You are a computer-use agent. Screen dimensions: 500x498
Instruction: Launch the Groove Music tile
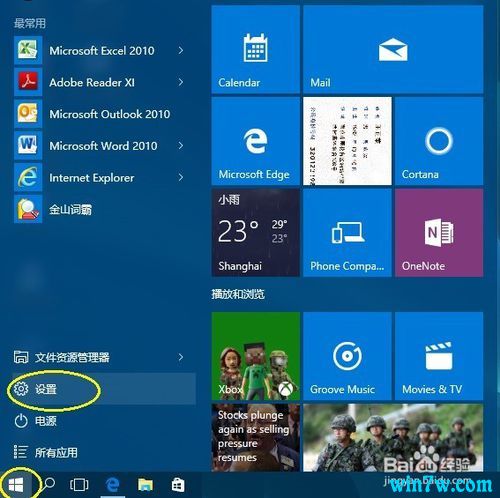pos(347,356)
